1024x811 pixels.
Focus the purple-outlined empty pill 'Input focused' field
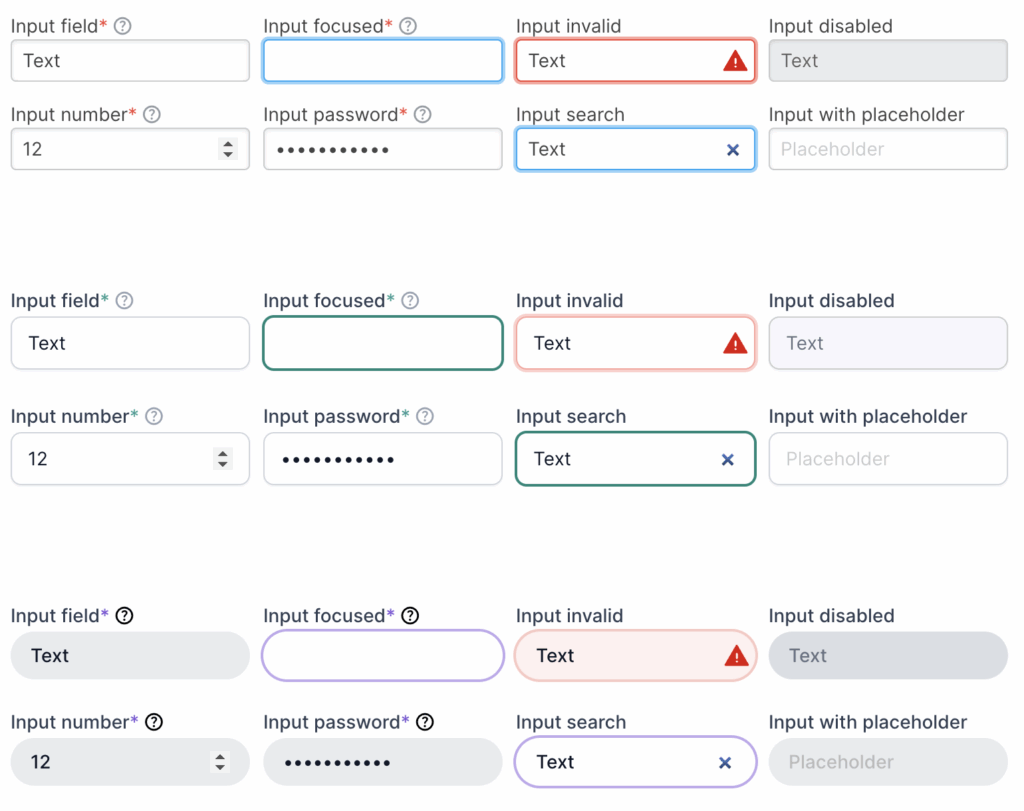coord(383,656)
